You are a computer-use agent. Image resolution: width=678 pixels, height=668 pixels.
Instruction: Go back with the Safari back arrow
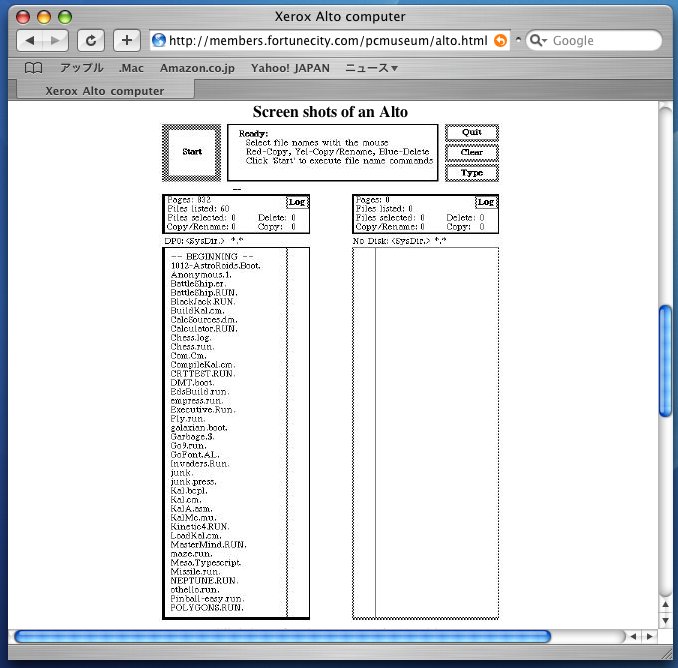click(29, 41)
